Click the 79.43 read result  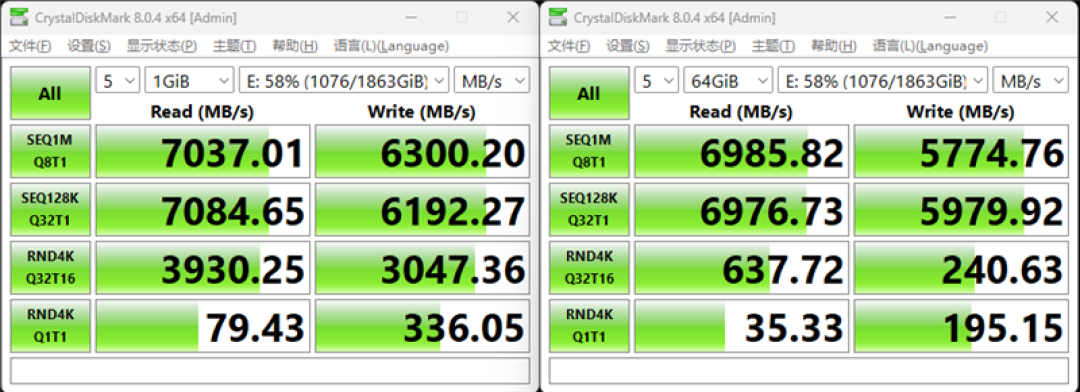click(202, 326)
